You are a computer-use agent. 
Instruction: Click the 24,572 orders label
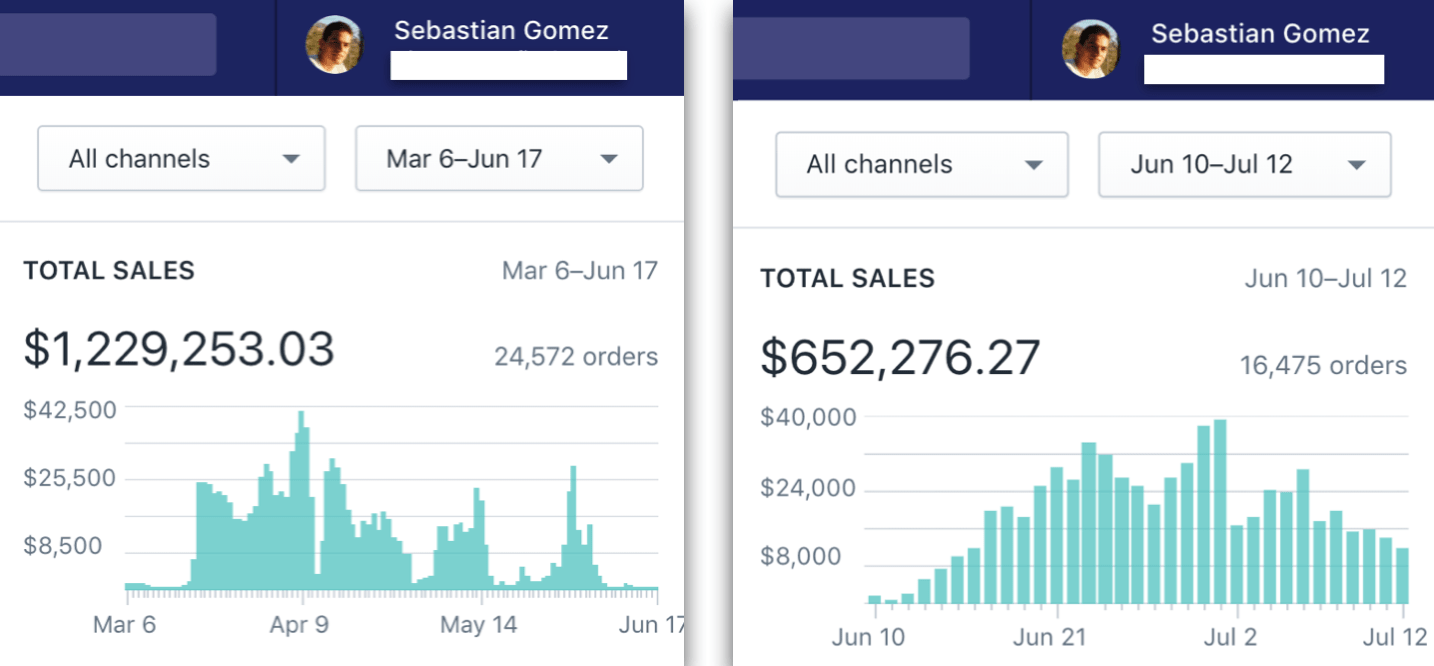(576, 356)
